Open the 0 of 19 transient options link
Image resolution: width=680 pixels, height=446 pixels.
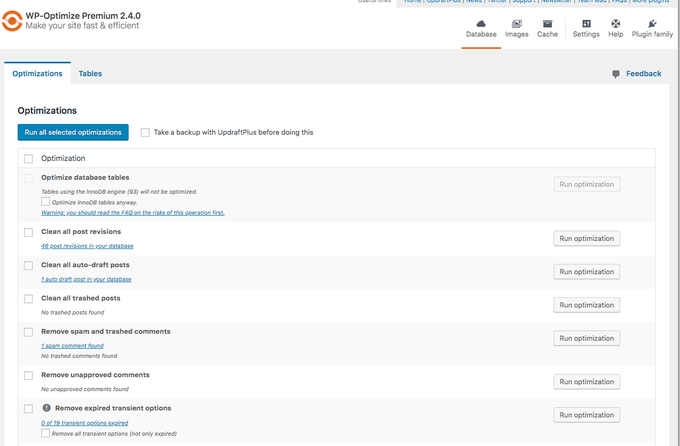(85, 423)
